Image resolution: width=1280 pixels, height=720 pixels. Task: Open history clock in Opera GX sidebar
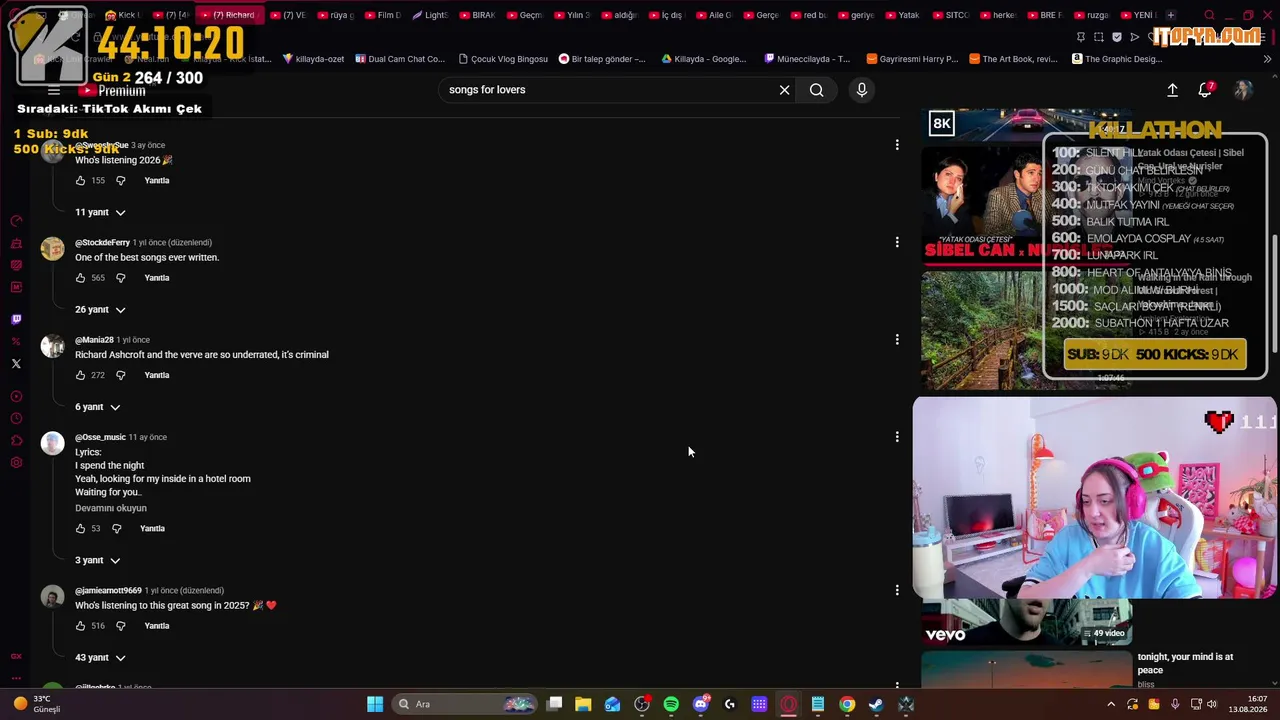(16, 418)
